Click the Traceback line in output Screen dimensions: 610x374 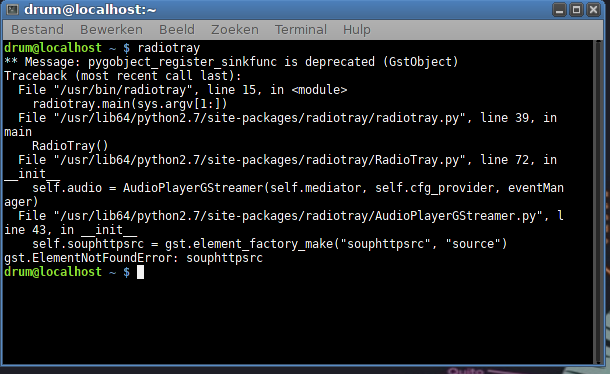click(x=123, y=76)
